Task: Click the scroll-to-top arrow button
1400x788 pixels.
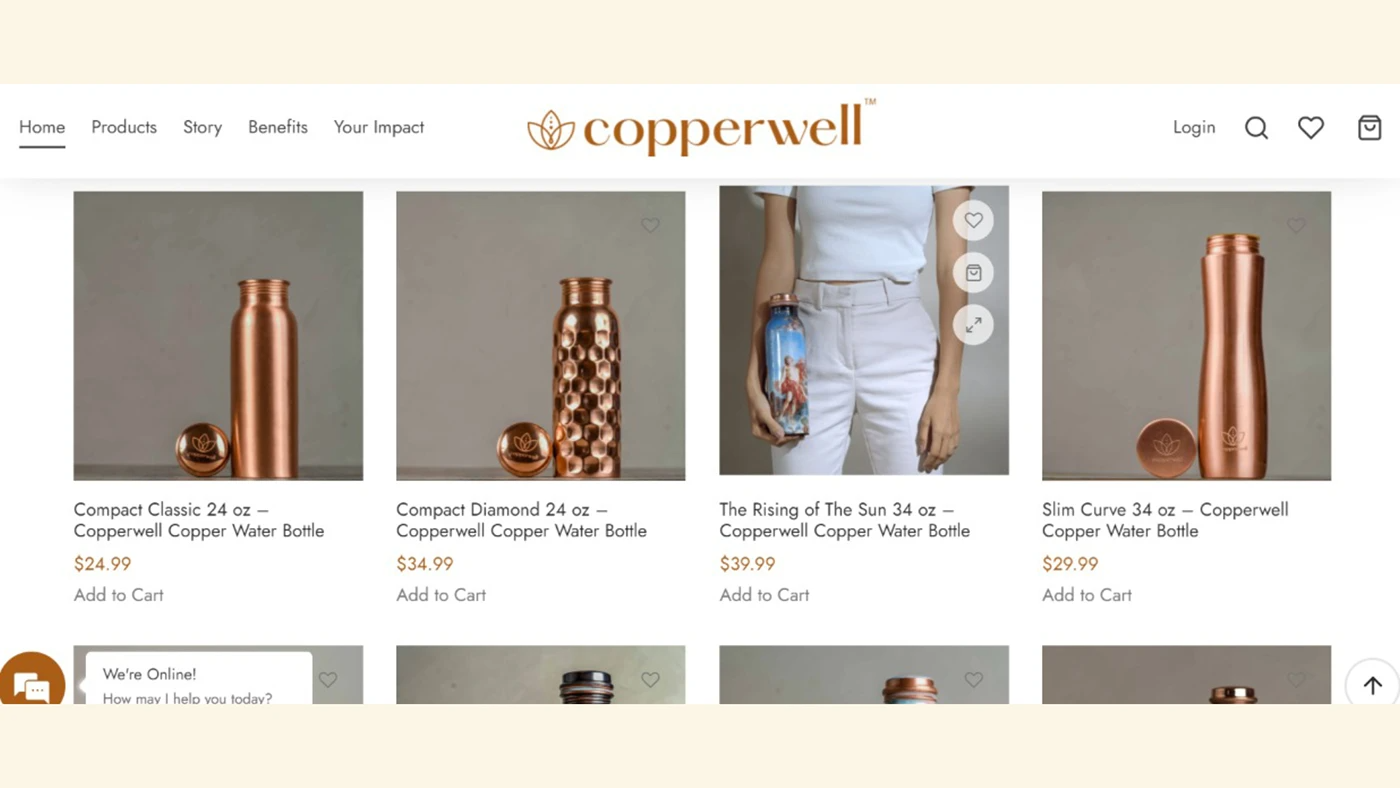Action: (x=1372, y=684)
